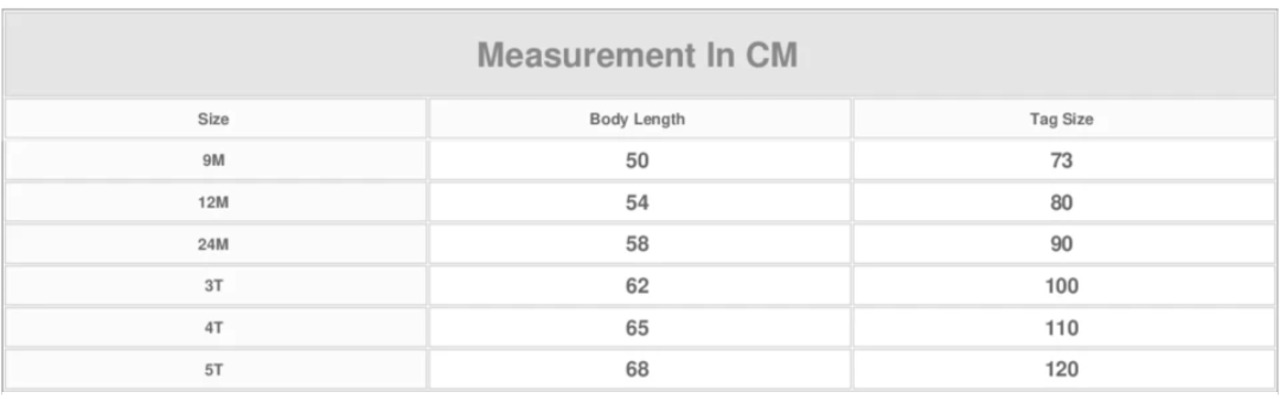The image size is (1280, 399).
Task: Select body length value 54
Action: 637,203
